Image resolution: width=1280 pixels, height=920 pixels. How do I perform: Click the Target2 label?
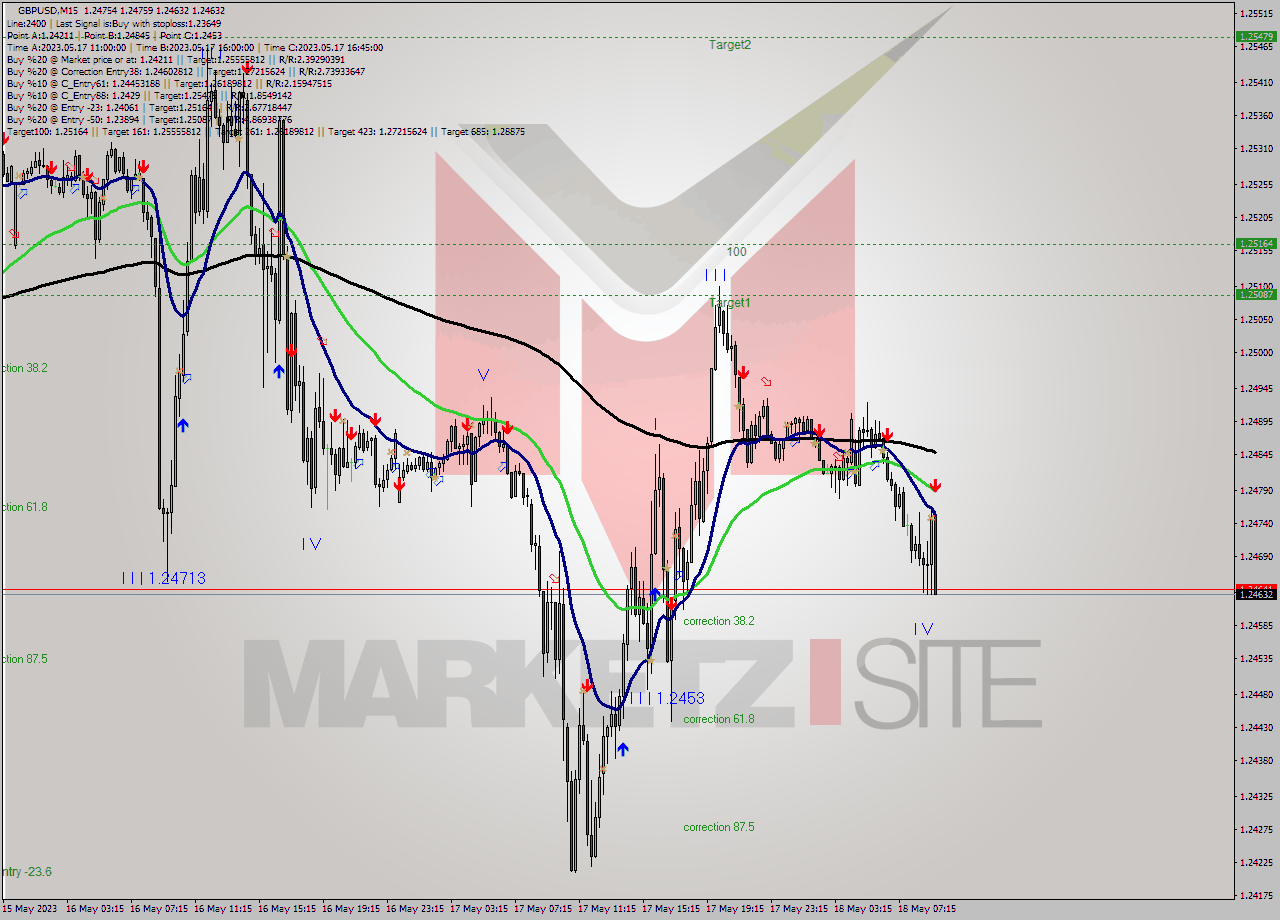(x=730, y=45)
